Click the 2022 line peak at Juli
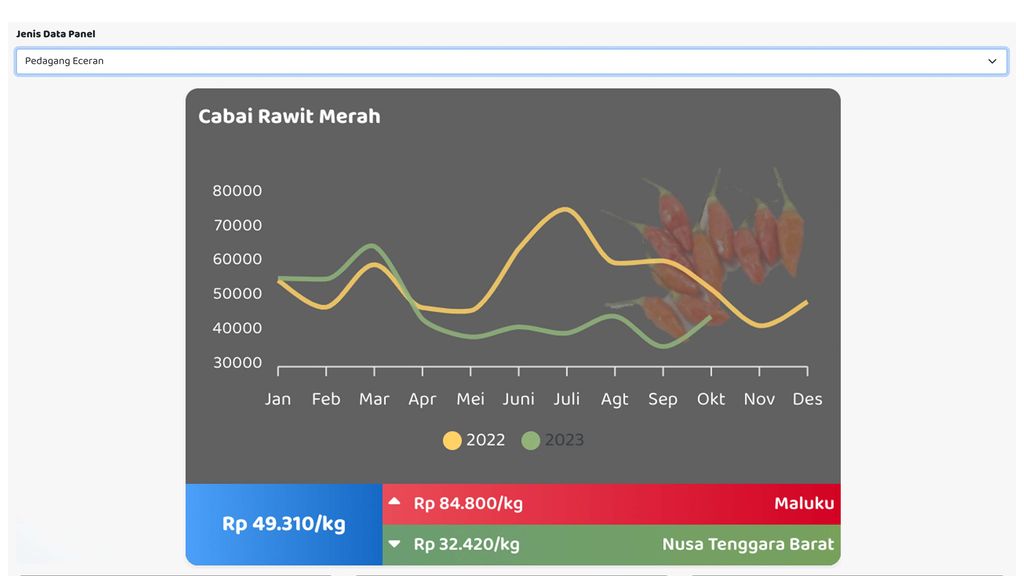The height and width of the screenshot is (576, 1024). (566, 209)
